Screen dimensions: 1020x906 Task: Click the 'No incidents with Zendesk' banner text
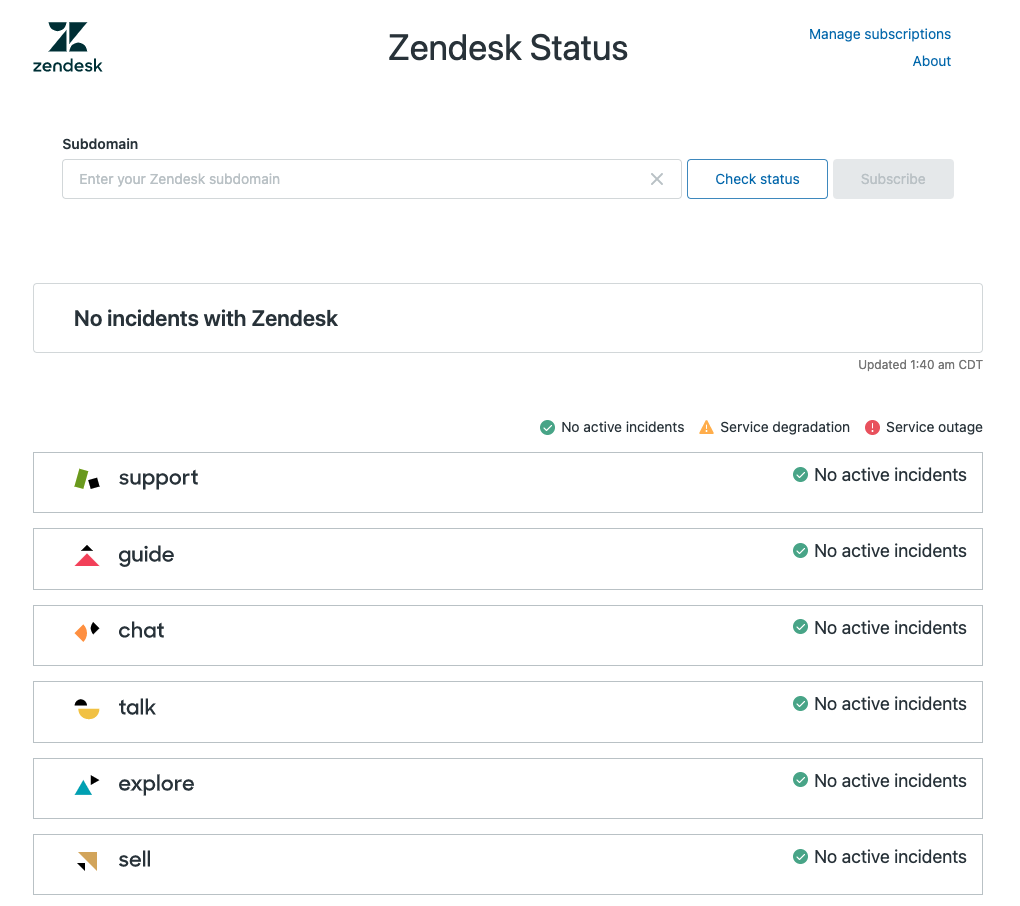[x=206, y=319]
